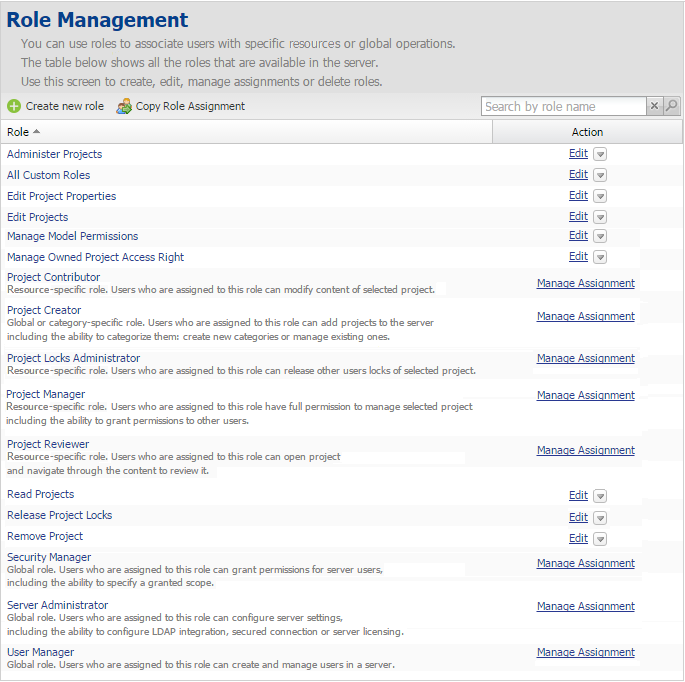The height and width of the screenshot is (682, 685).
Task: Edit the Edit Projects role
Action: coord(578,217)
